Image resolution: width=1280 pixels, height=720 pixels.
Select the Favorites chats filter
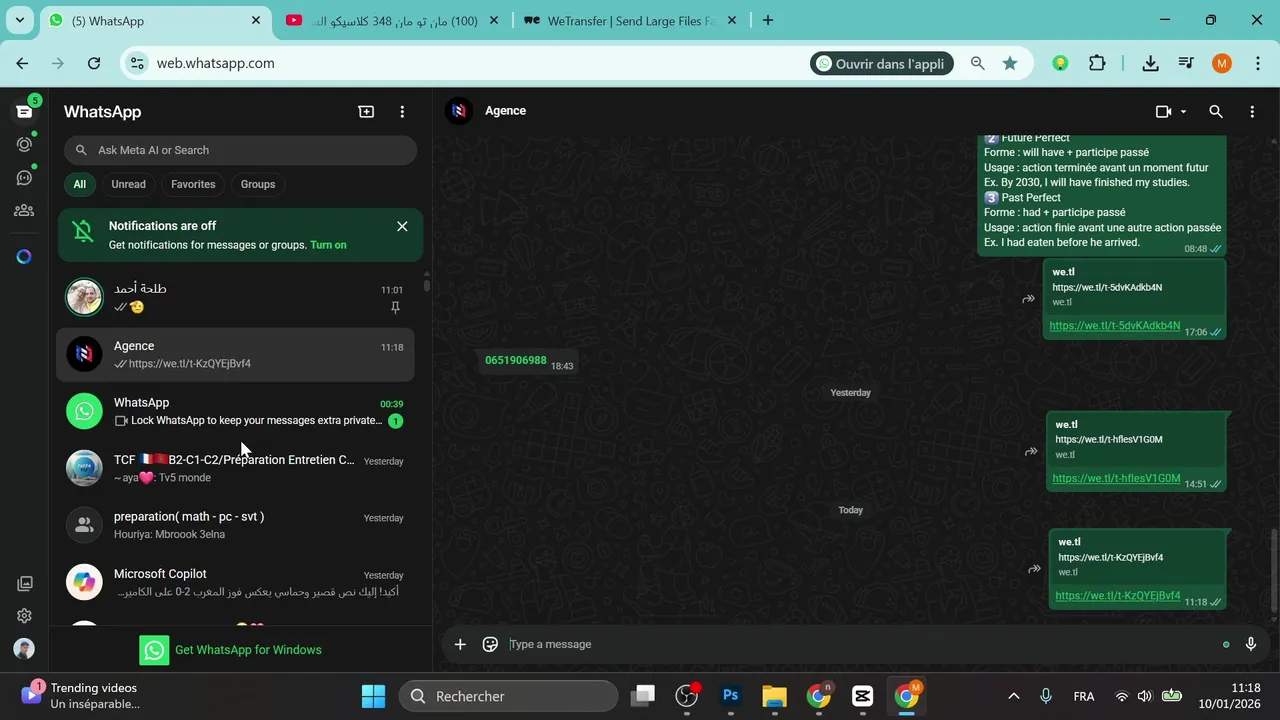(193, 184)
